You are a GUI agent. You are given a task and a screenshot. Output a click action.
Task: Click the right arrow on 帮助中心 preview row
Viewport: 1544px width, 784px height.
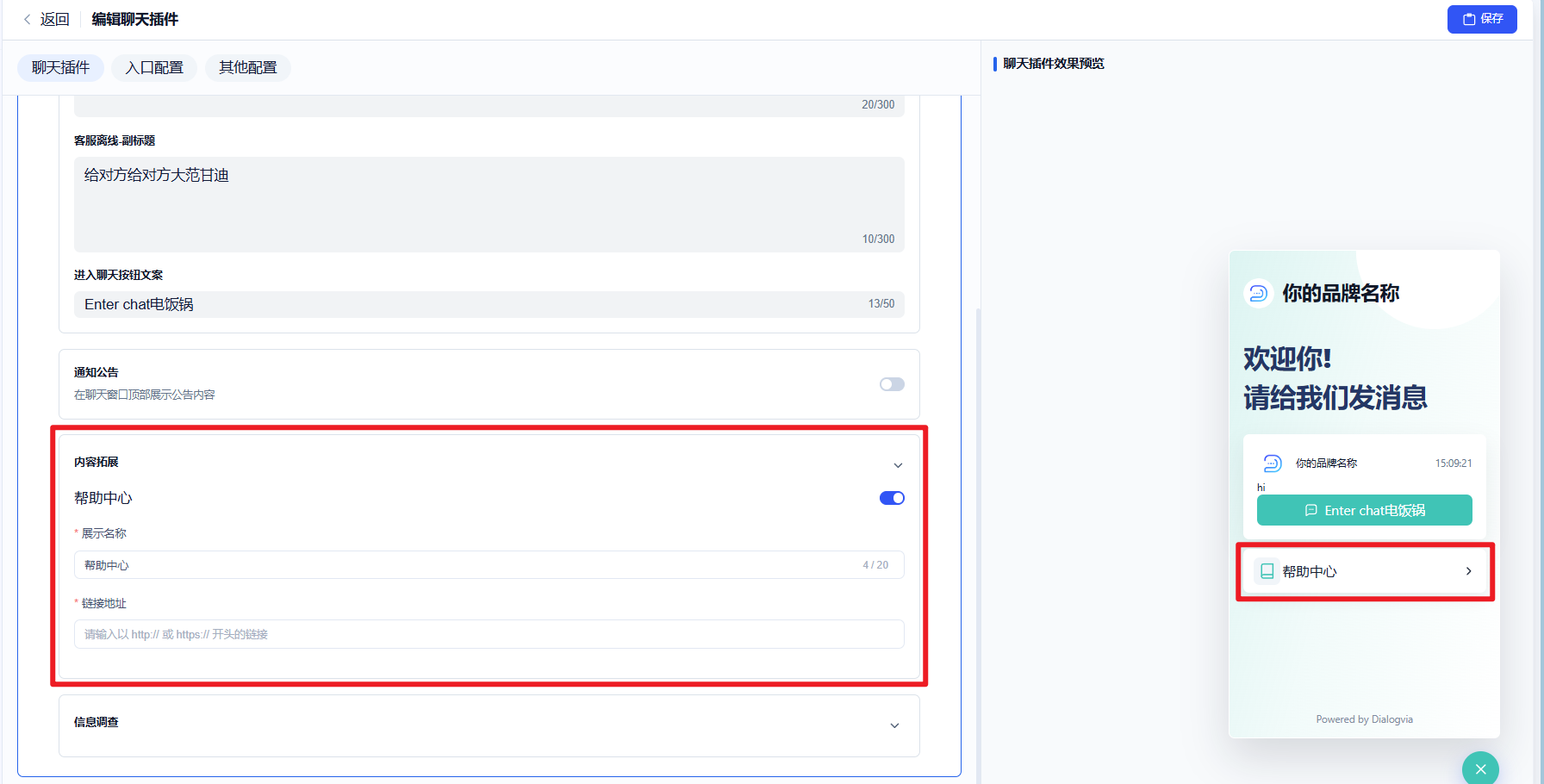(1469, 571)
